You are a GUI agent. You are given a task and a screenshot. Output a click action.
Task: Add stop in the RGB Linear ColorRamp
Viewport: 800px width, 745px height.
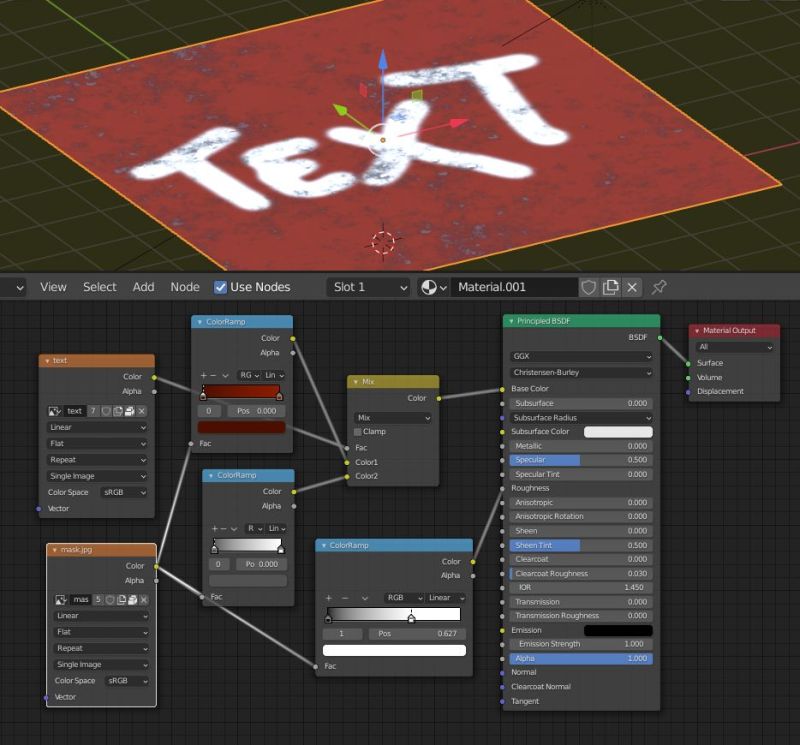pos(329,598)
